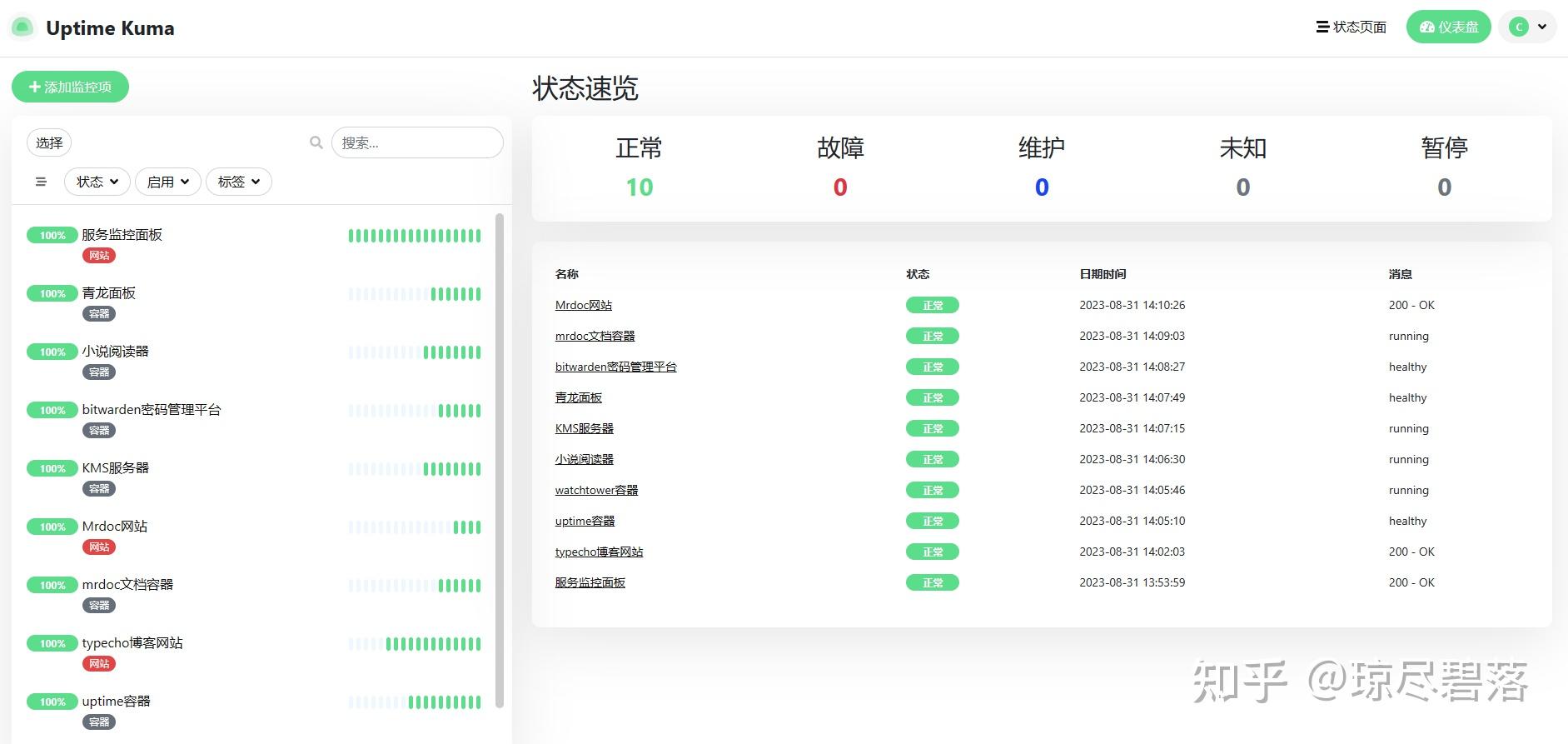
Task: Click '200 - OK' in typecho博客网站 row
Action: click(1412, 552)
